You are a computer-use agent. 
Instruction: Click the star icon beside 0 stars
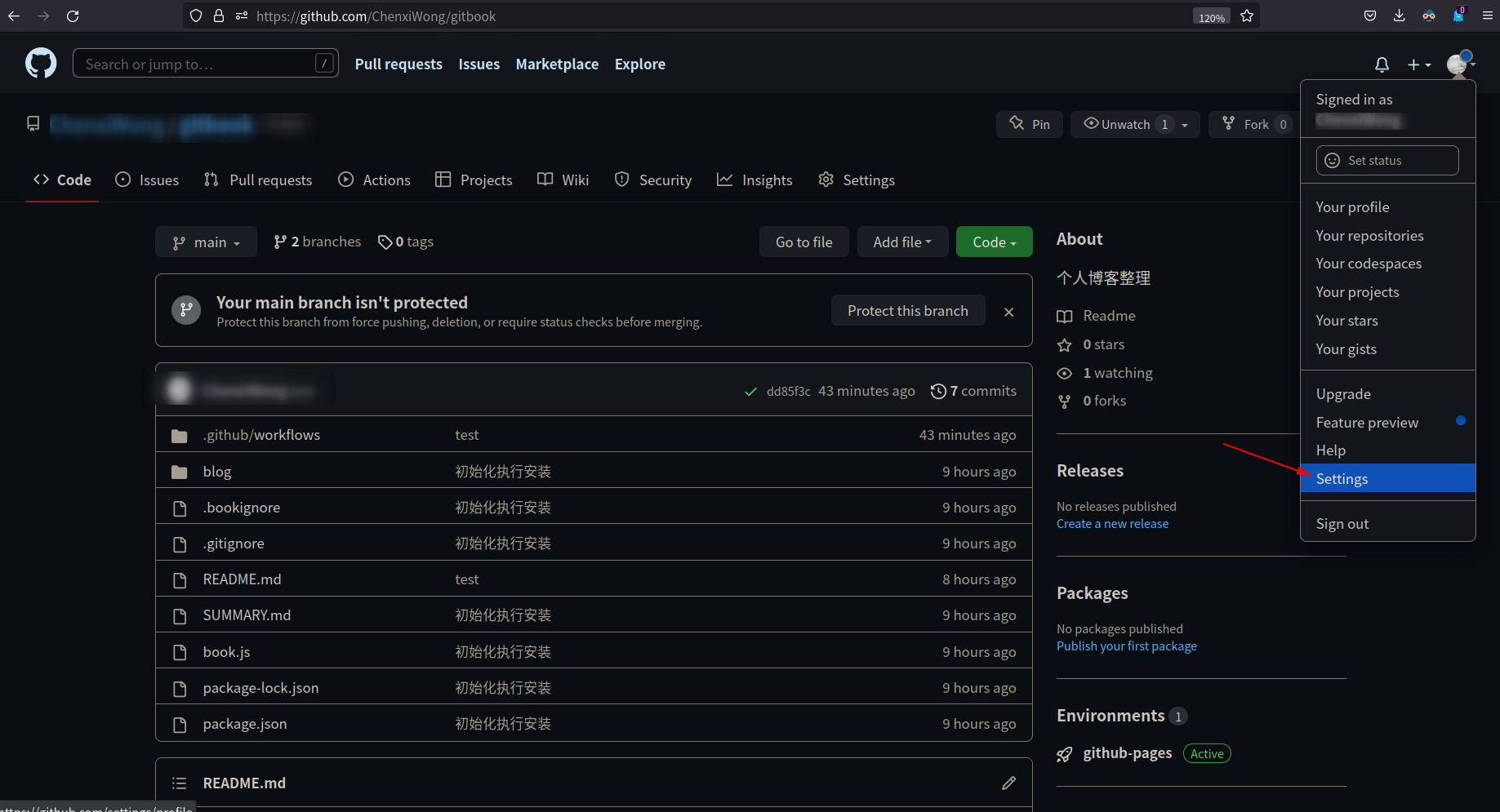tap(1065, 345)
